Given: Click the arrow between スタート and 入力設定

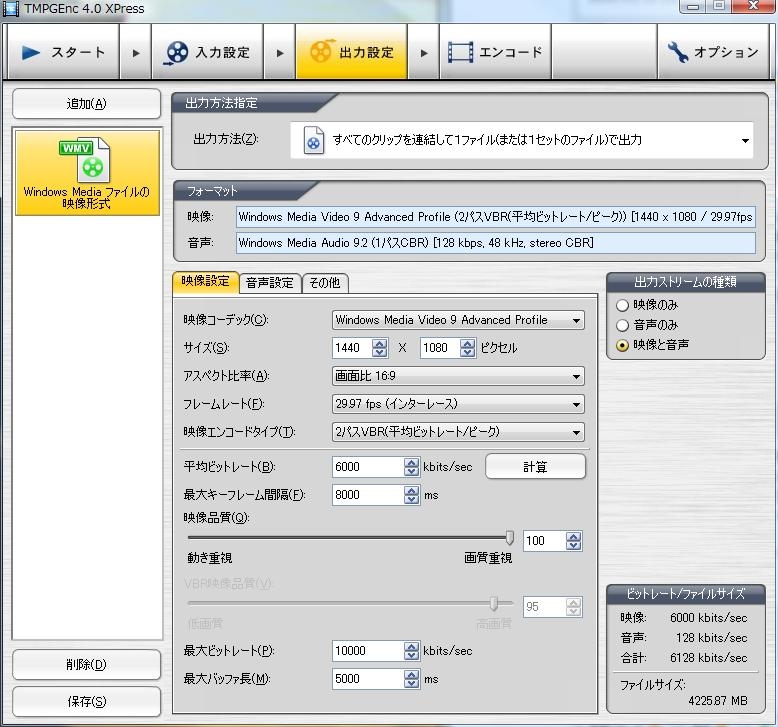Looking at the screenshot, I should 135,53.
